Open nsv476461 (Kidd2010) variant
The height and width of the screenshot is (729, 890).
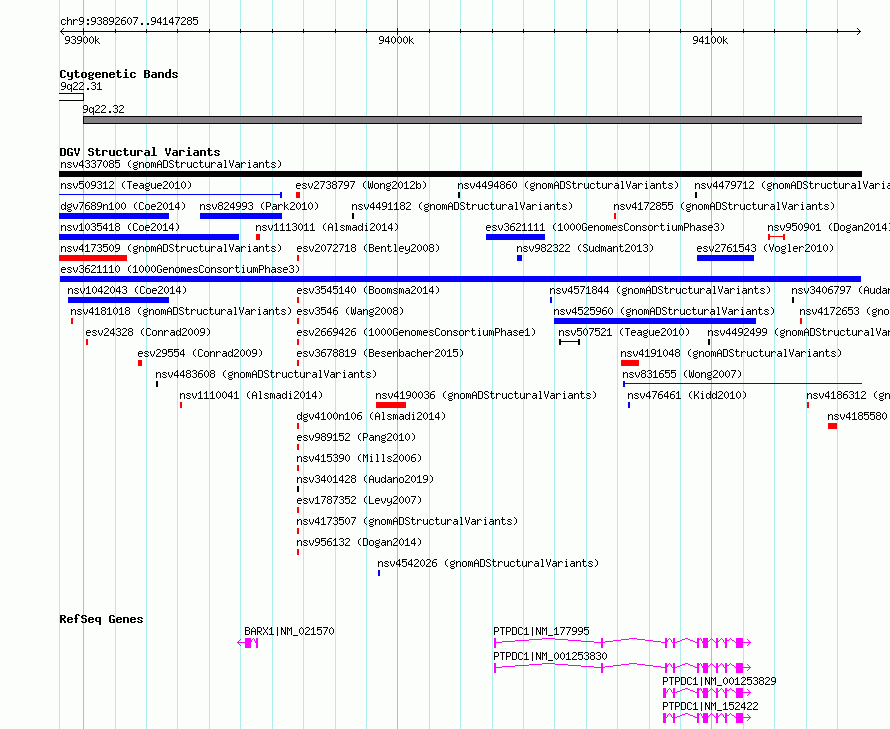(x=687, y=396)
